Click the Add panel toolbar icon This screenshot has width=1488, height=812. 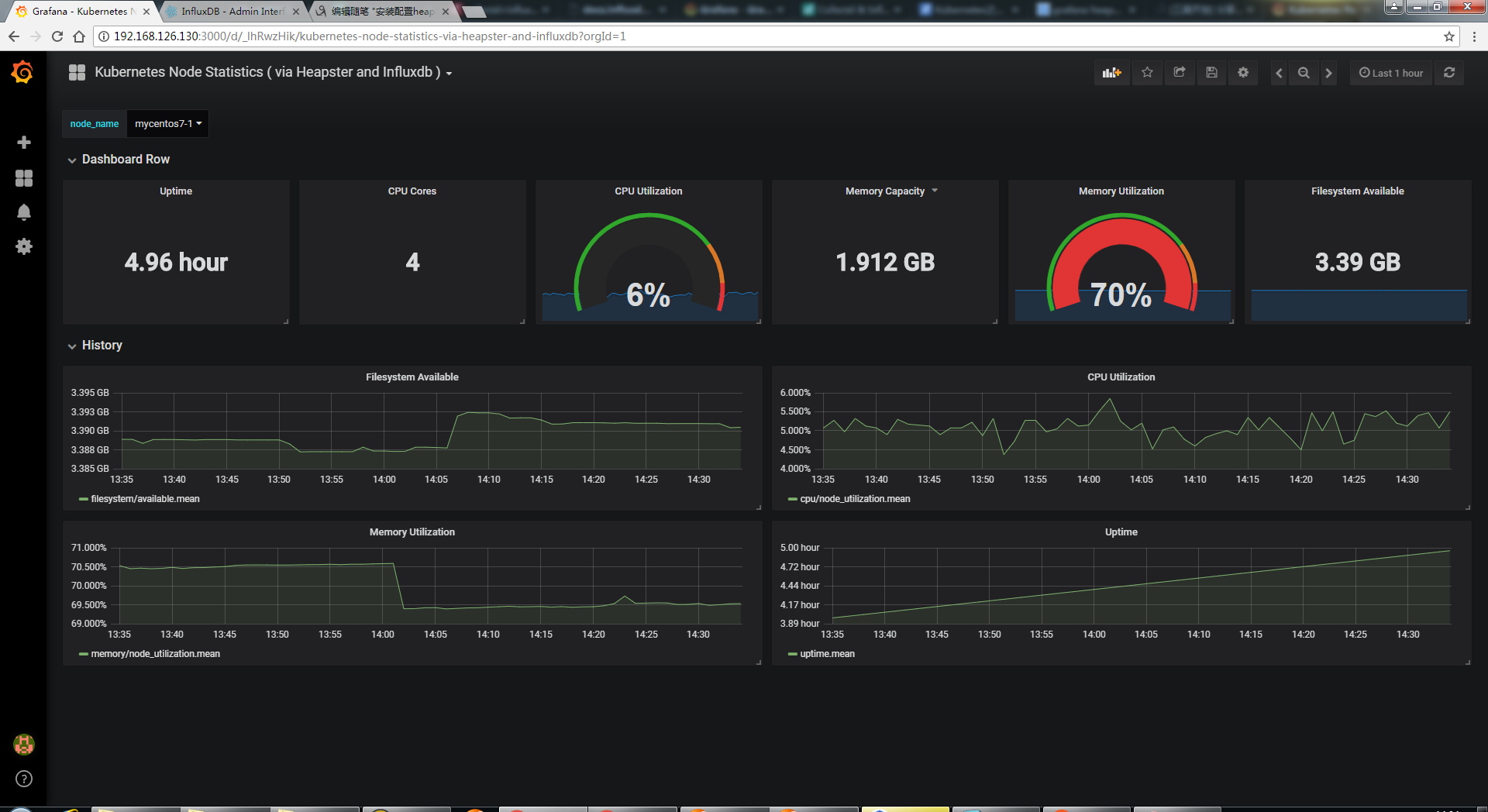click(x=1112, y=73)
